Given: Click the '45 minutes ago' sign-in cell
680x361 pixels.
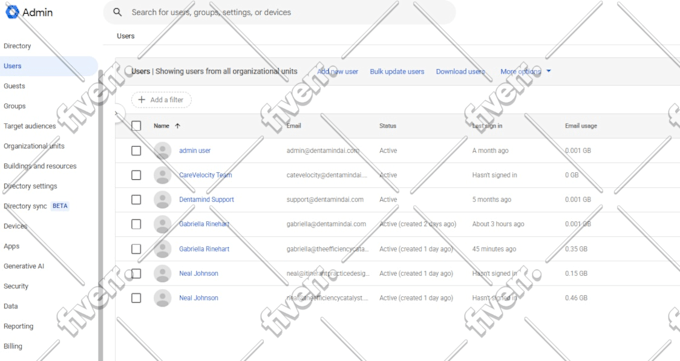Looking at the screenshot, I should (x=494, y=249).
